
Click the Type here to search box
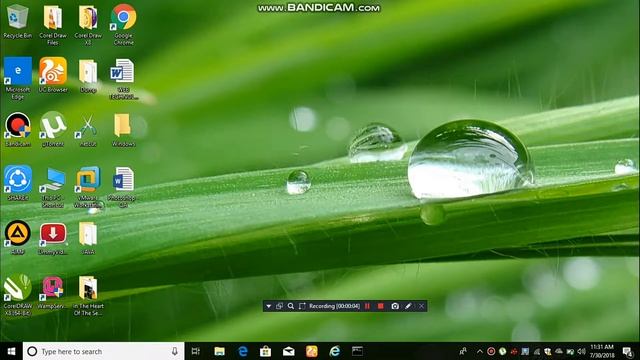click(x=104, y=351)
